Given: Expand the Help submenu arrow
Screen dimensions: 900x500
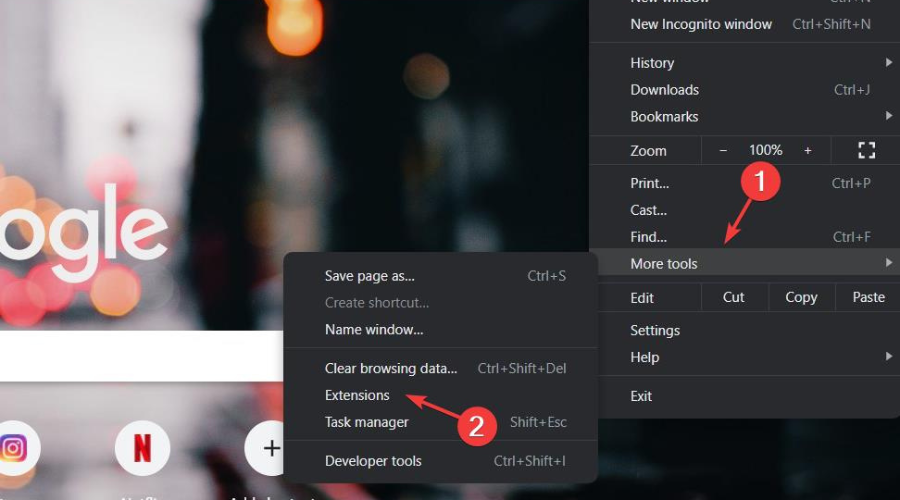Looking at the screenshot, I should [889, 356].
